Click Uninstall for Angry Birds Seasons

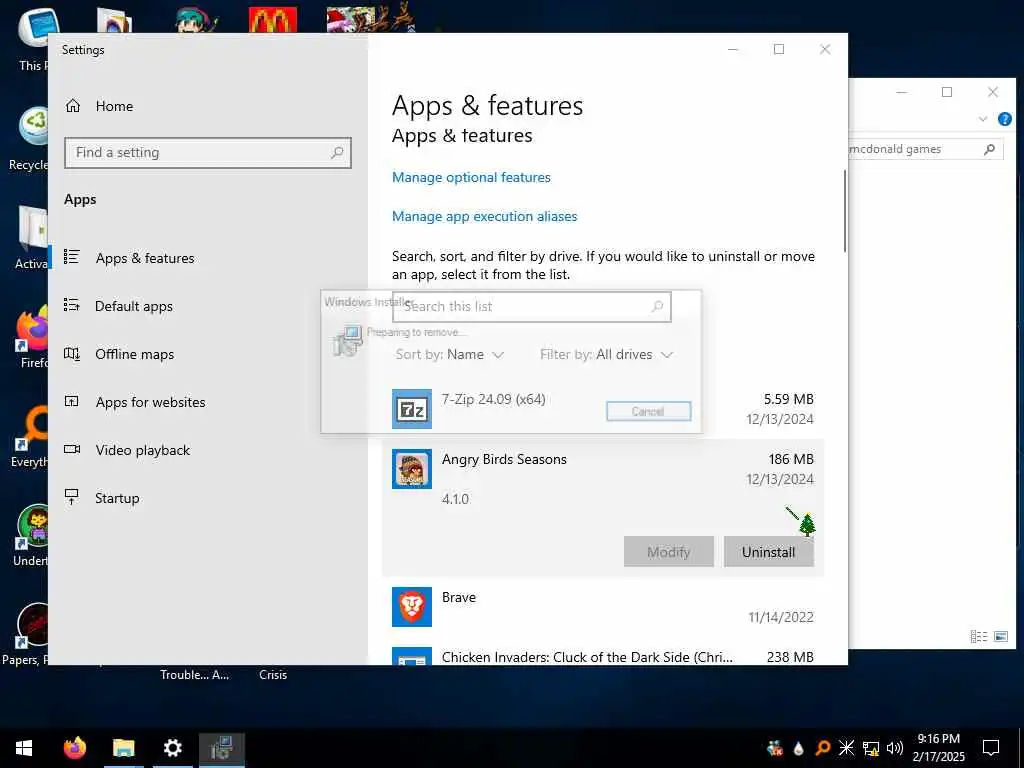coord(769,552)
